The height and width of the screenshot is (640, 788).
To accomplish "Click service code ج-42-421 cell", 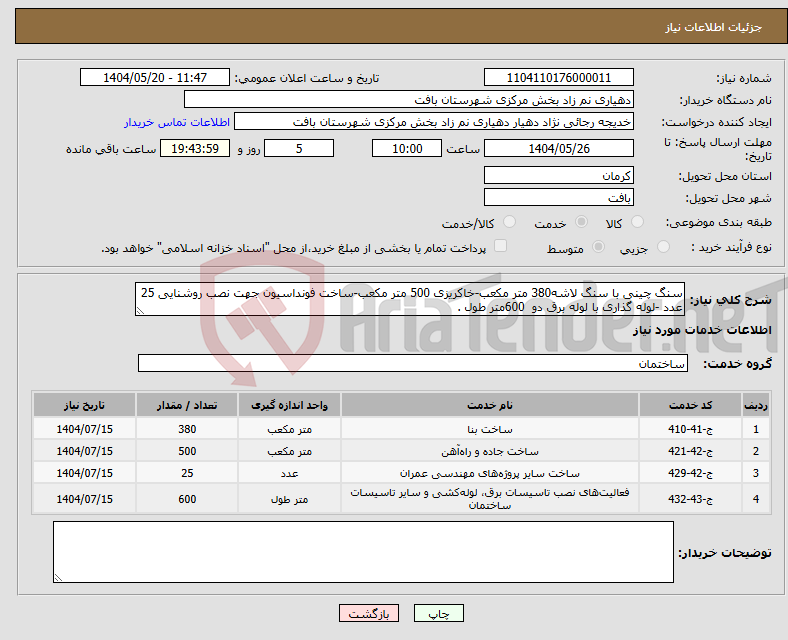I will pyautogui.click(x=691, y=451).
